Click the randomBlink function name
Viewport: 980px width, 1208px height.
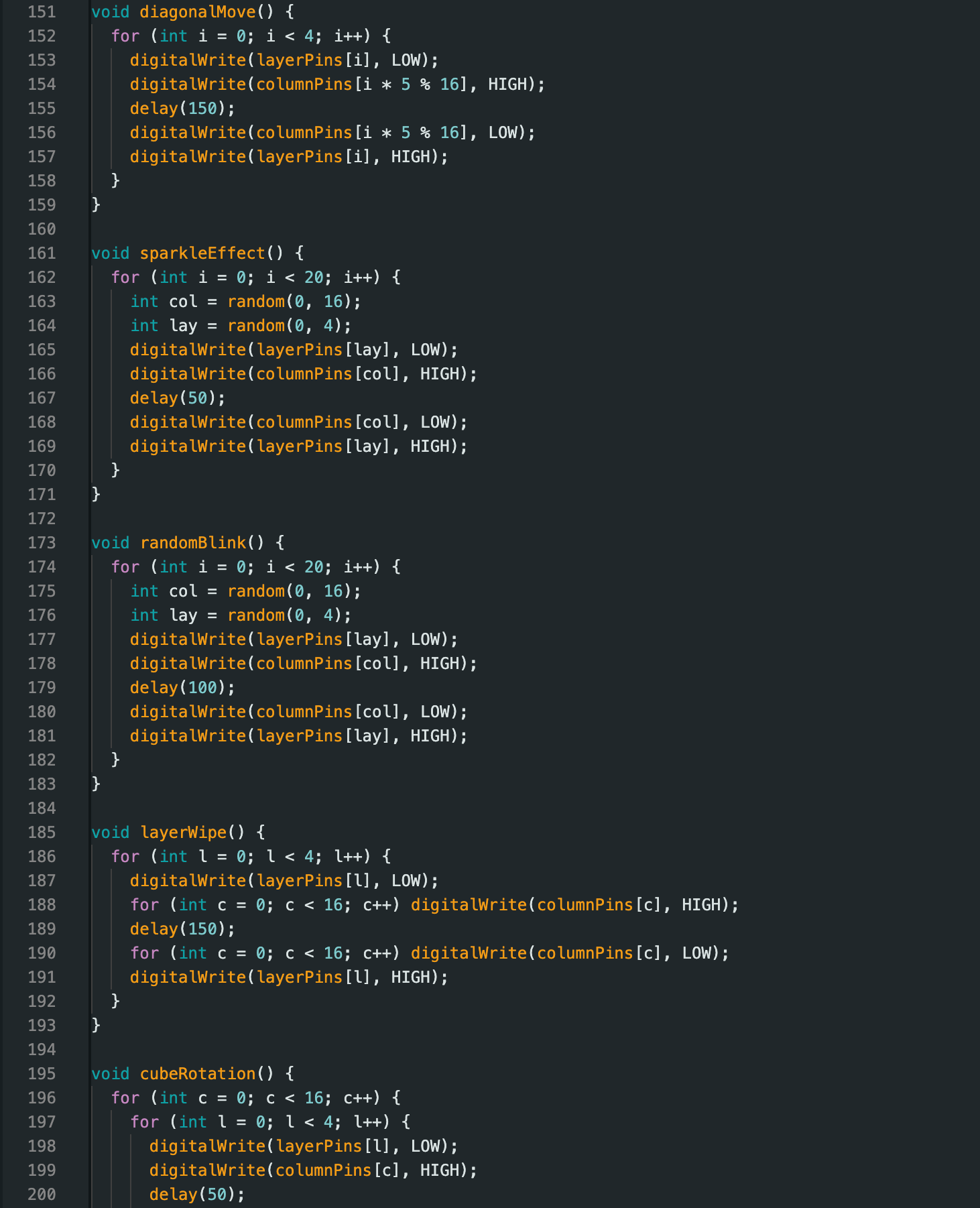click(193, 543)
